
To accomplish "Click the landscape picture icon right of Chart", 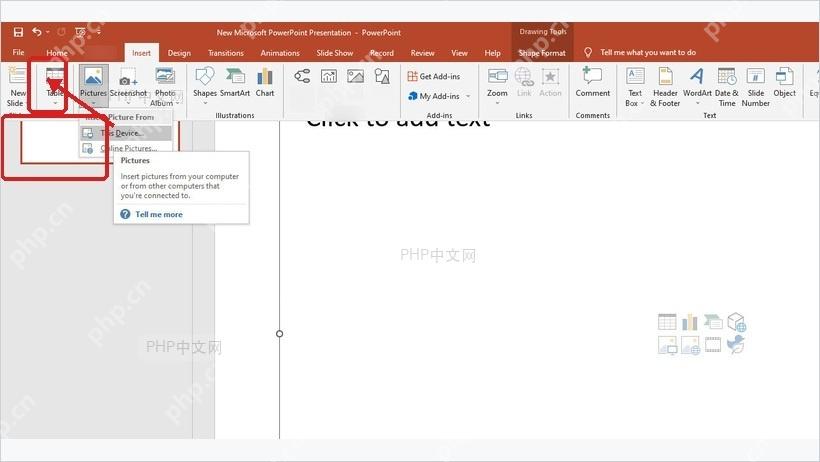I will pos(356,76).
